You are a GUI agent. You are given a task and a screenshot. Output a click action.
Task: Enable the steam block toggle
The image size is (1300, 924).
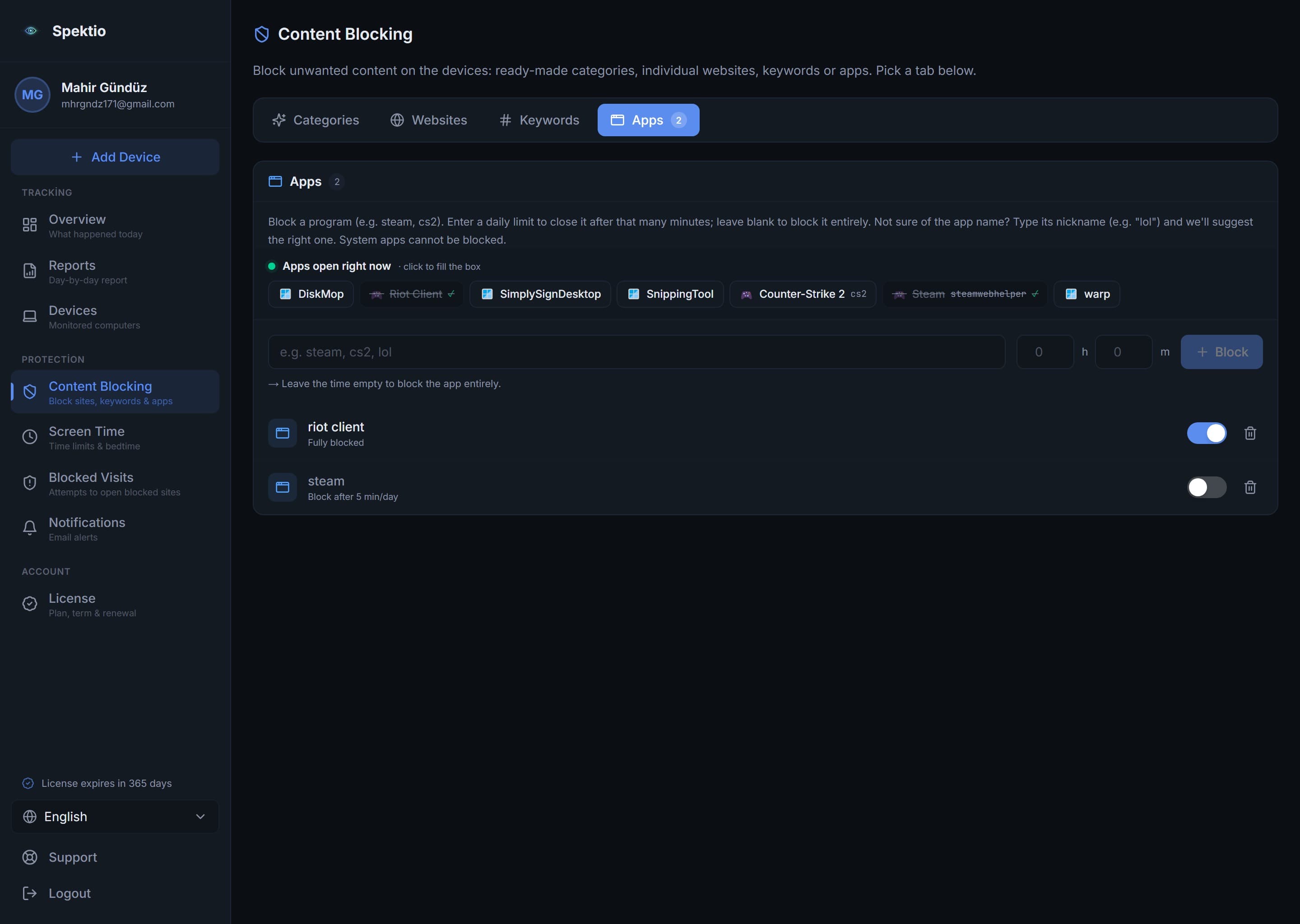coord(1207,488)
